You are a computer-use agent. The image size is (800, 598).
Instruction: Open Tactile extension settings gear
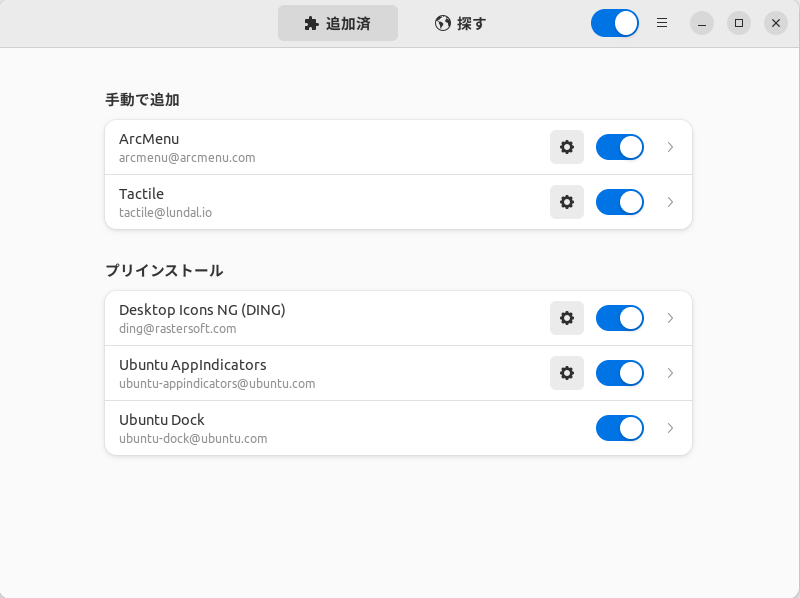(x=567, y=202)
